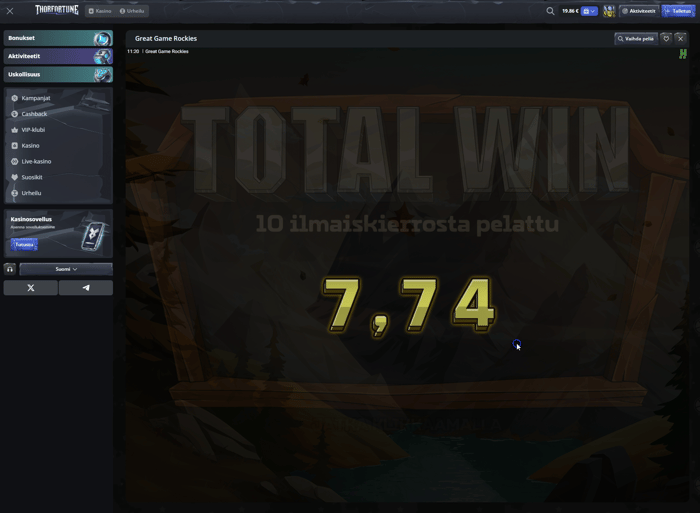Image resolution: width=700 pixels, height=513 pixels.
Task: Open the Urheilu tab in the top bar
Action: coord(132,11)
